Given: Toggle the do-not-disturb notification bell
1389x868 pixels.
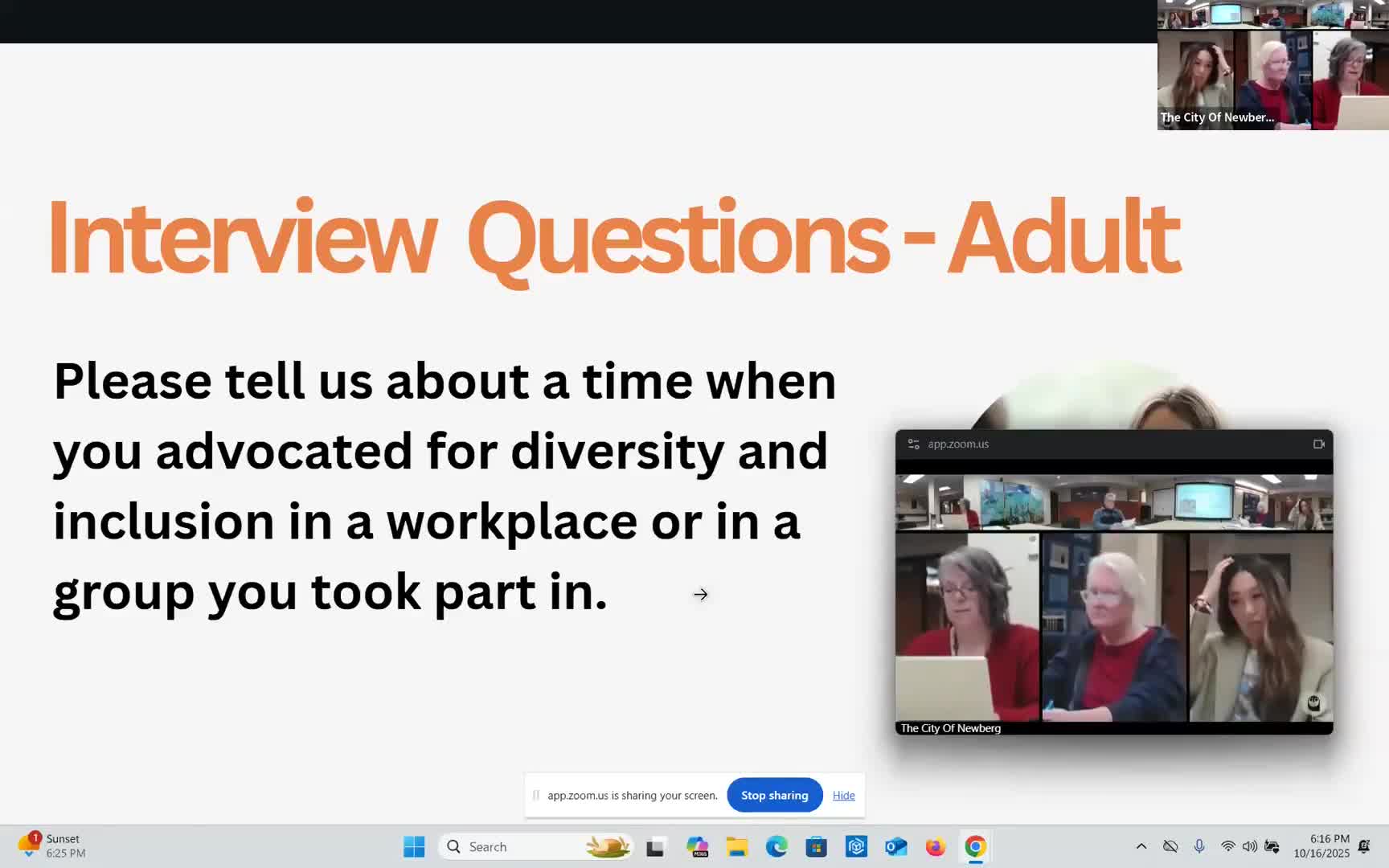Looking at the screenshot, I should [x=1364, y=846].
